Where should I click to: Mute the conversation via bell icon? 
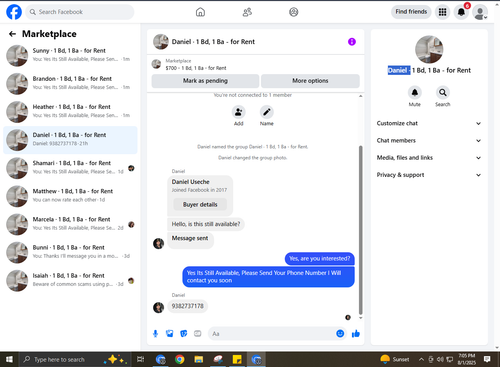click(415, 92)
